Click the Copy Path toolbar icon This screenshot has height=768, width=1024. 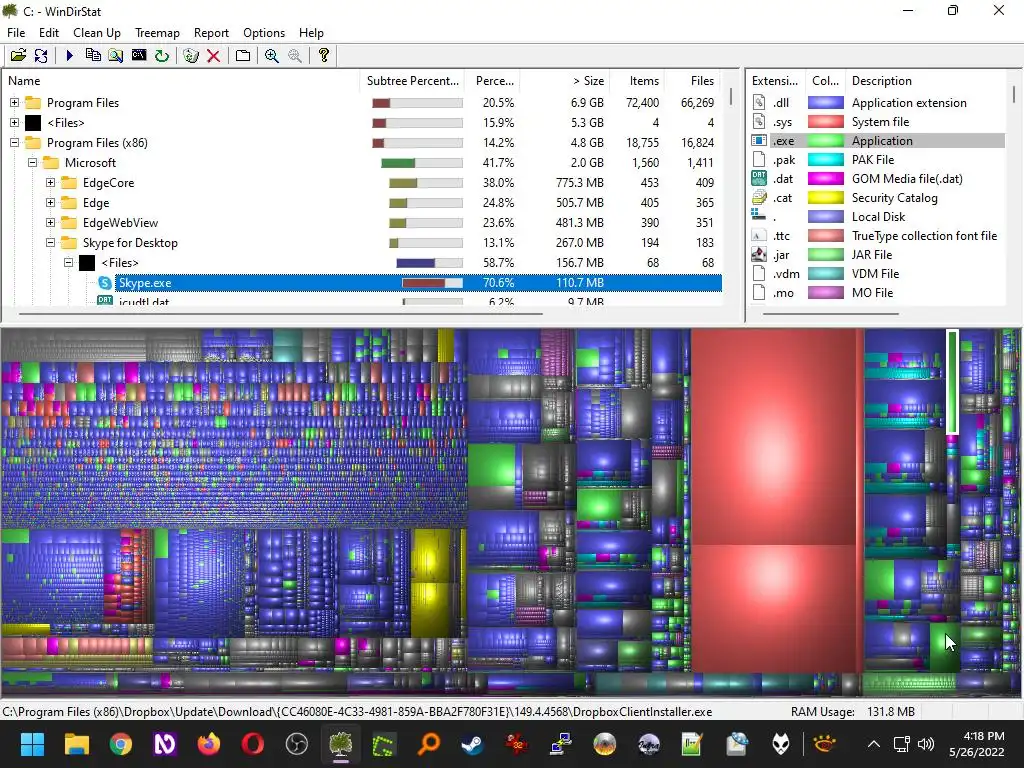[x=93, y=56]
